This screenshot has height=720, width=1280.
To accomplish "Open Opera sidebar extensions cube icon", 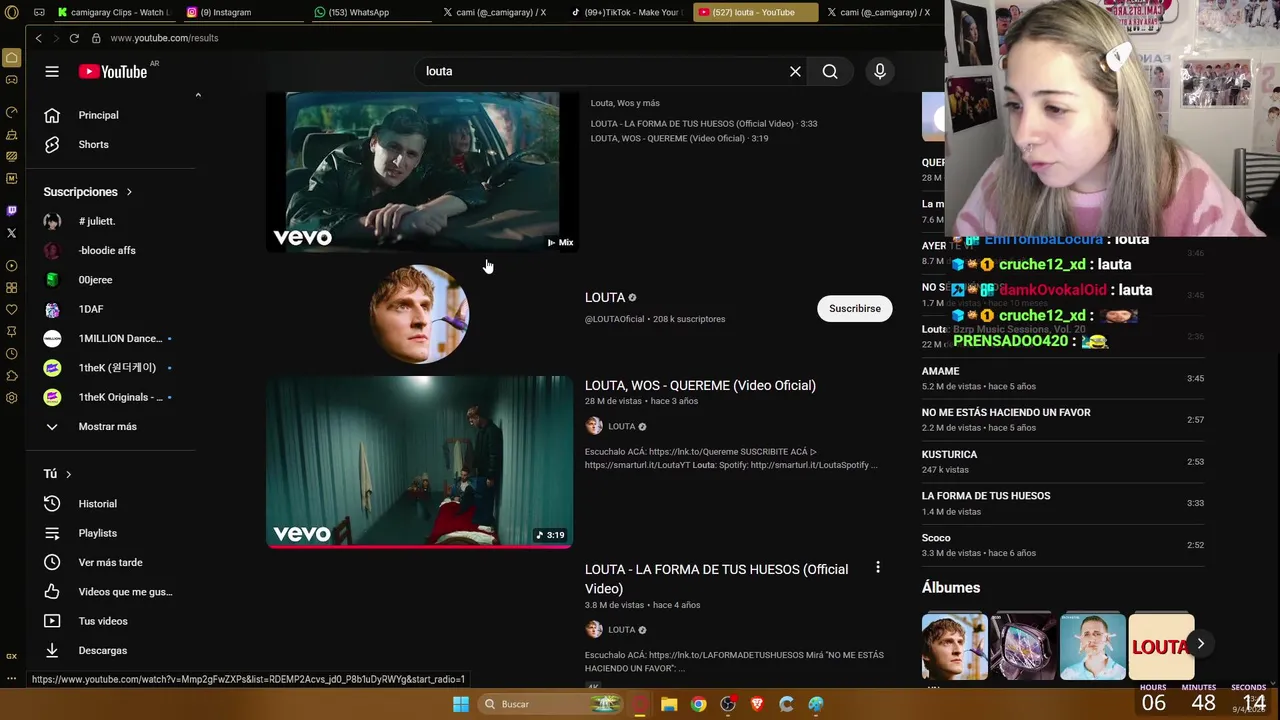I will click(11, 376).
